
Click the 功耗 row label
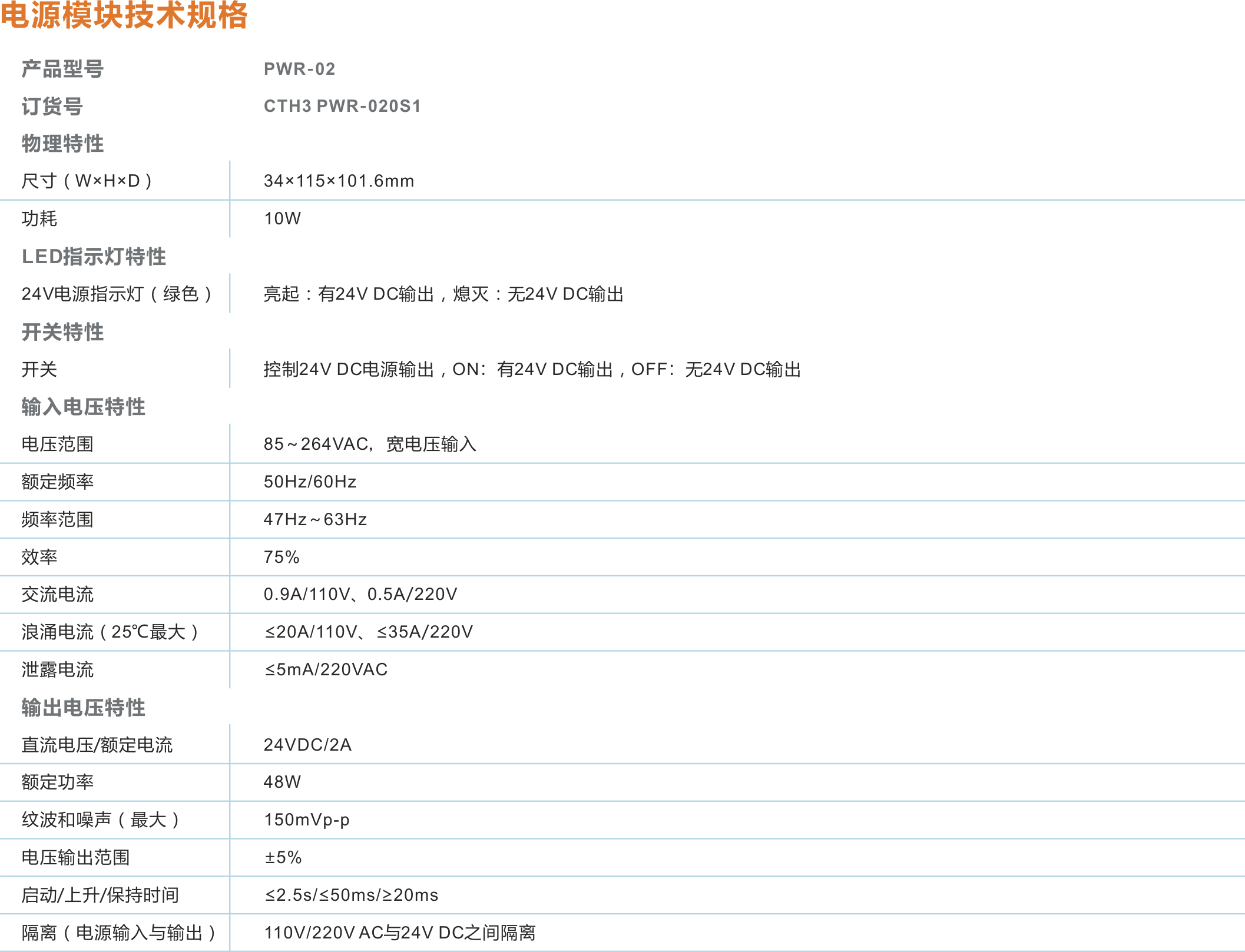coord(39,218)
